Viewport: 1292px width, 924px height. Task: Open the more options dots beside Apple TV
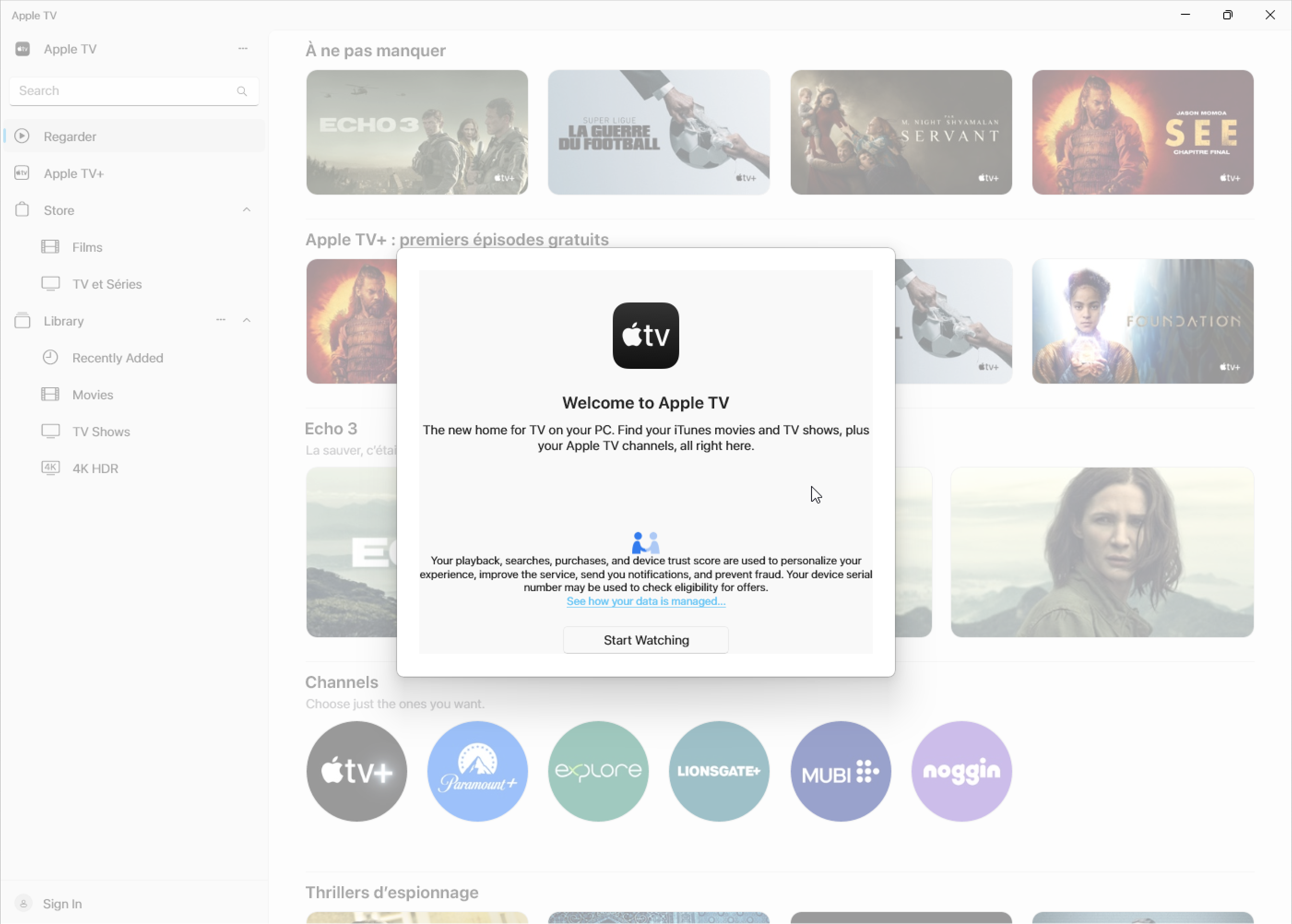click(x=243, y=49)
